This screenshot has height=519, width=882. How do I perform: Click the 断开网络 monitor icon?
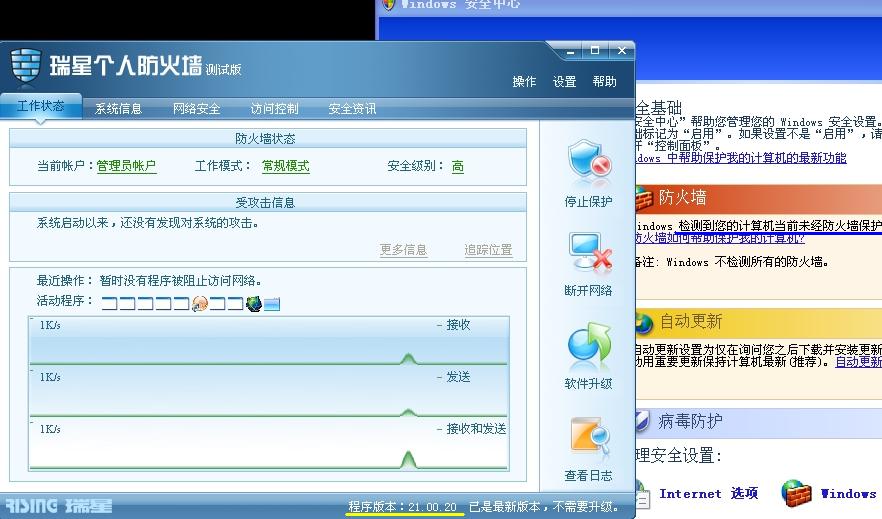point(589,251)
